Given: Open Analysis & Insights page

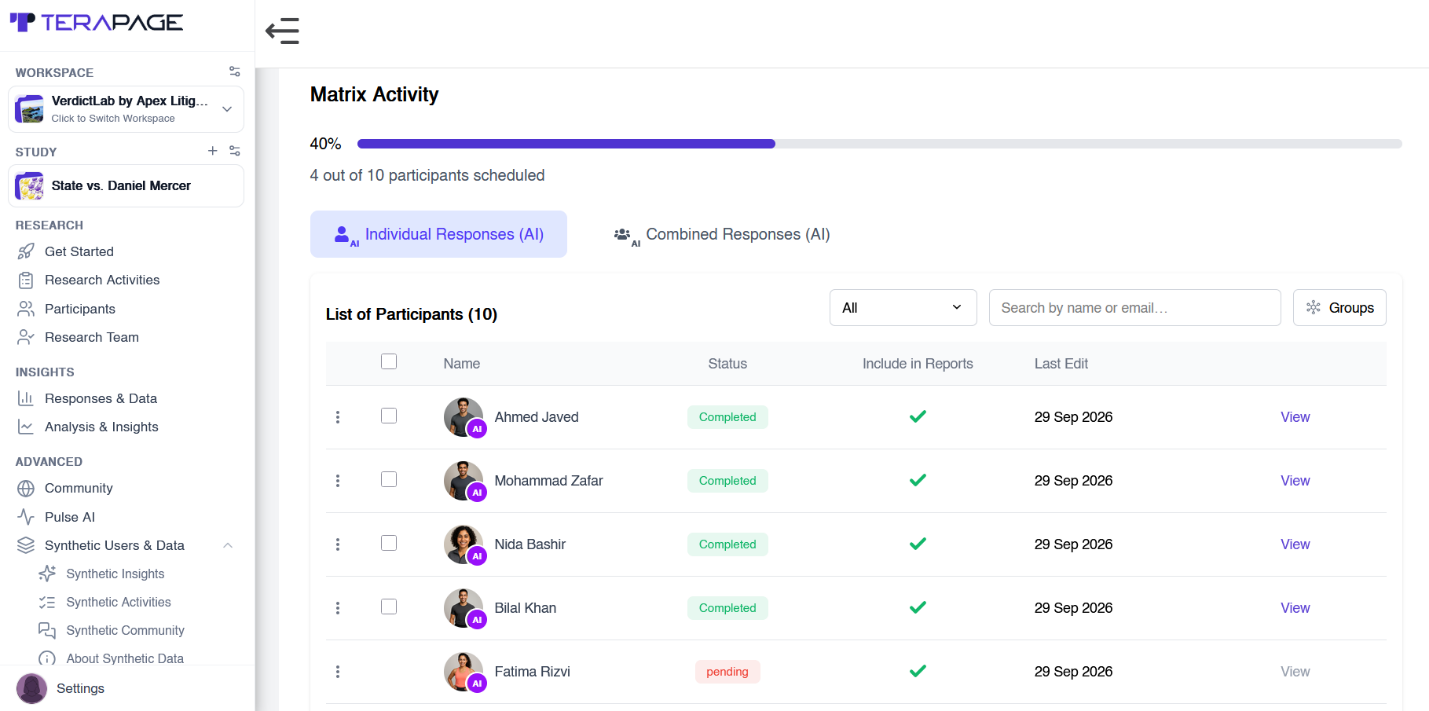Looking at the screenshot, I should tap(101, 427).
